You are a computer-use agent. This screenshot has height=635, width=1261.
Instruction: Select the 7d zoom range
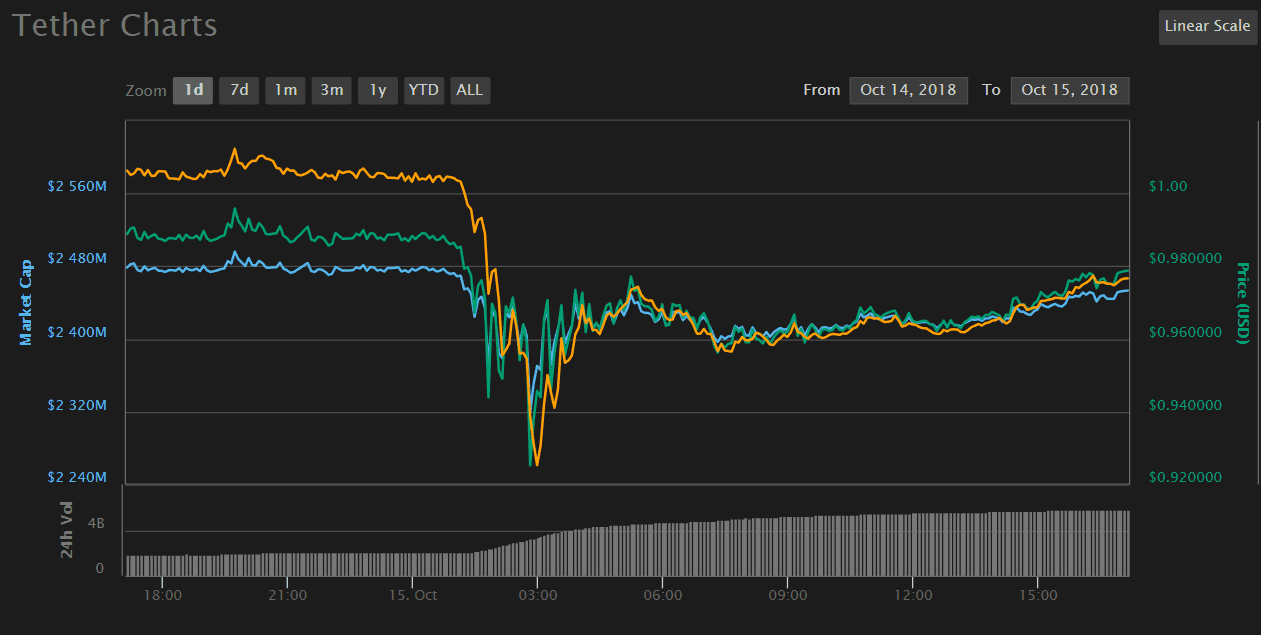tap(239, 90)
